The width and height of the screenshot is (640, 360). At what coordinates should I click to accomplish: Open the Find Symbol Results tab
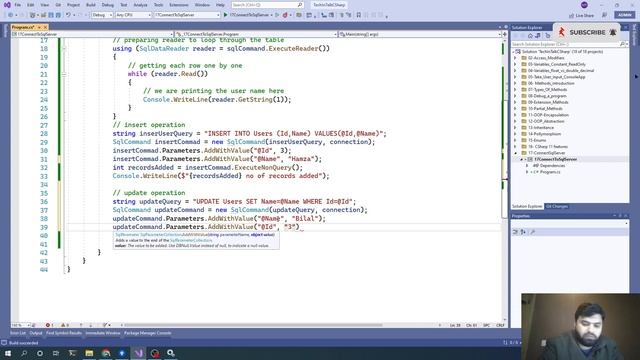64,333
